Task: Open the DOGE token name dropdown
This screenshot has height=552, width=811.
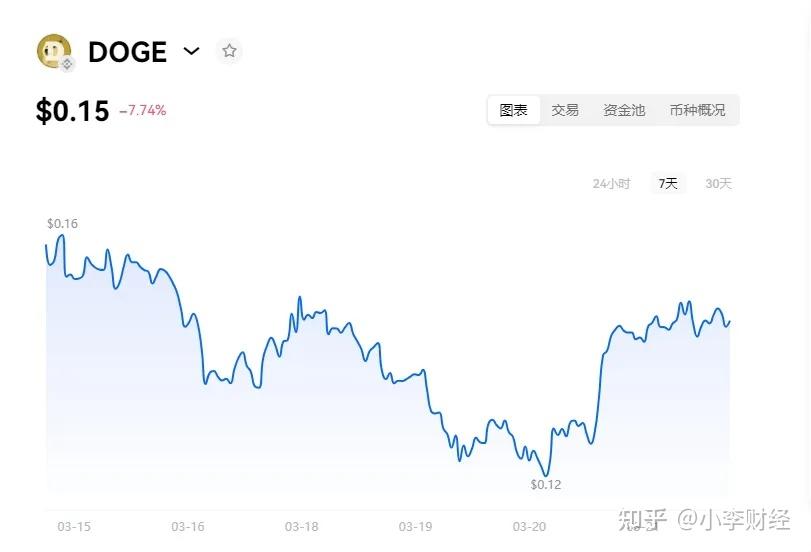Action: pyautogui.click(x=128, y=52)
